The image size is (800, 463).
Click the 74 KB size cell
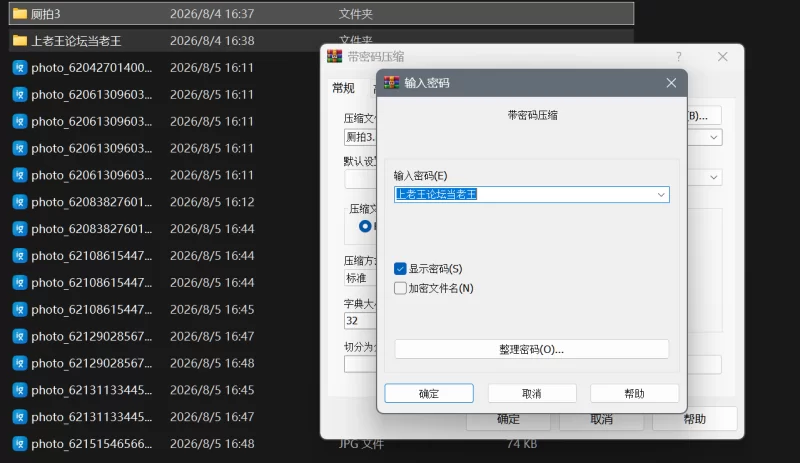point(521,444)
